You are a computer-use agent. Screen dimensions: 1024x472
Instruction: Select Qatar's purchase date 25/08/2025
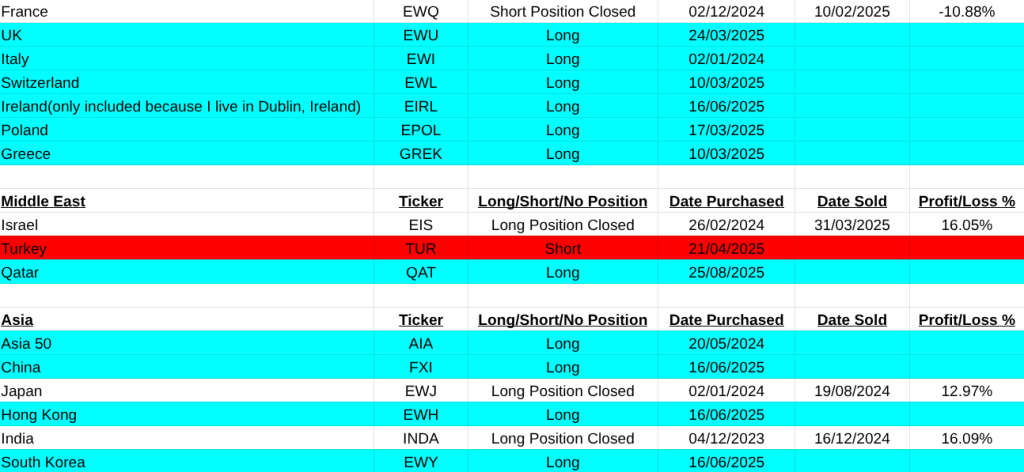tap(726, 272)
